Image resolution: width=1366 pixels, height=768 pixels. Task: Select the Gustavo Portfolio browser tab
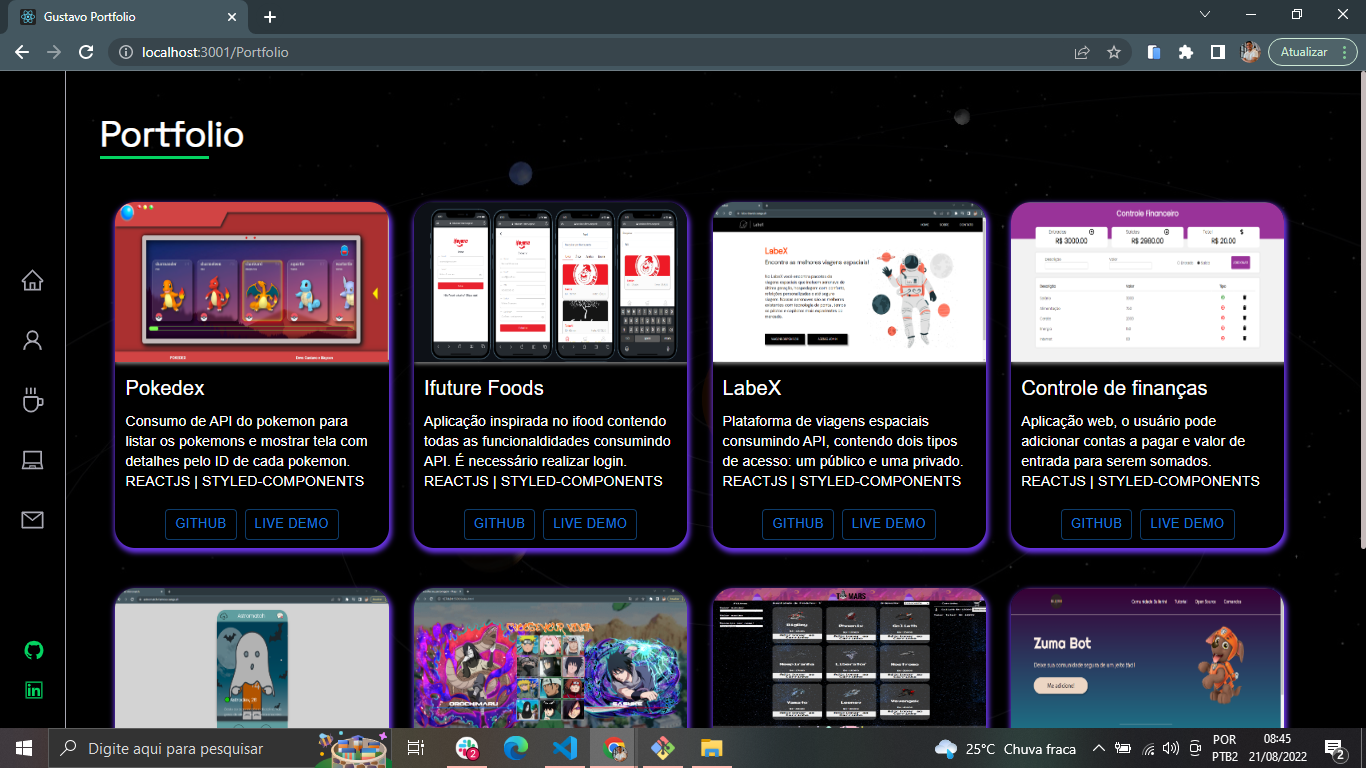click(128, 17)
